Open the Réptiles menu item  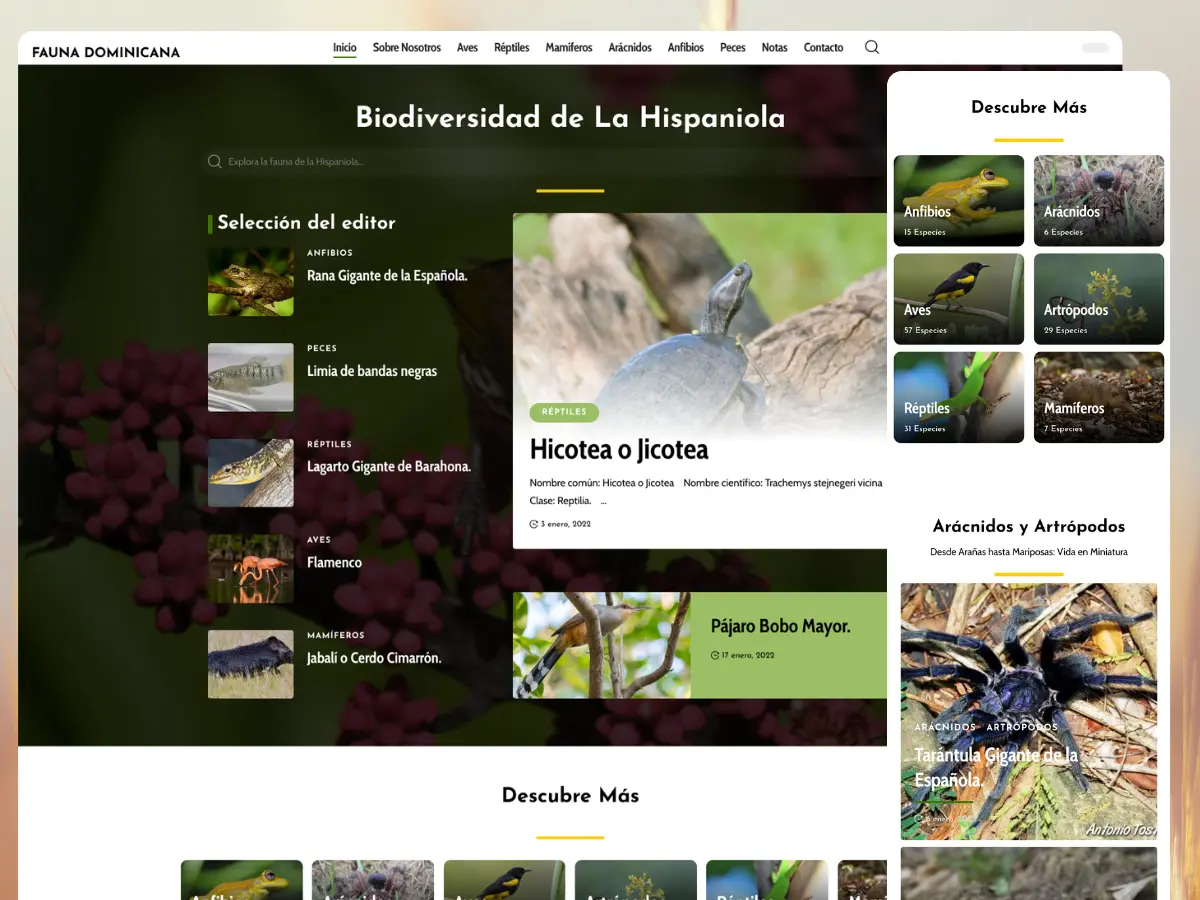tap(511, 47)
